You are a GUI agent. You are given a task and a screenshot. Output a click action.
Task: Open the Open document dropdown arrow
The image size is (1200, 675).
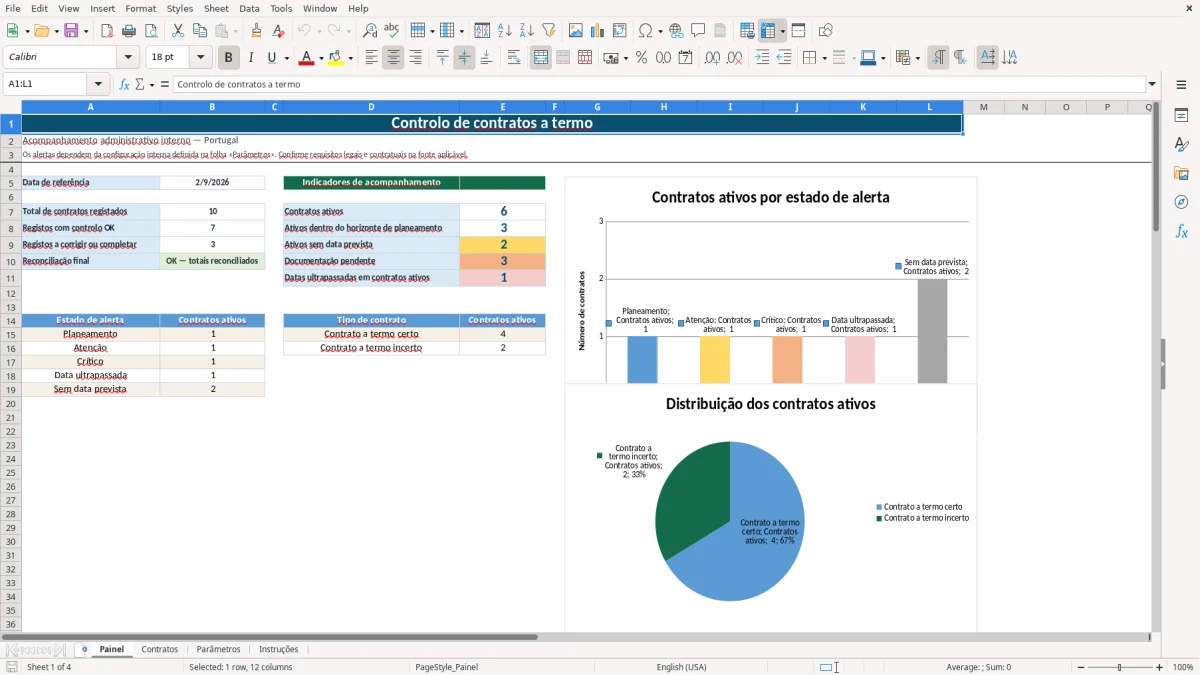point(56,31)
